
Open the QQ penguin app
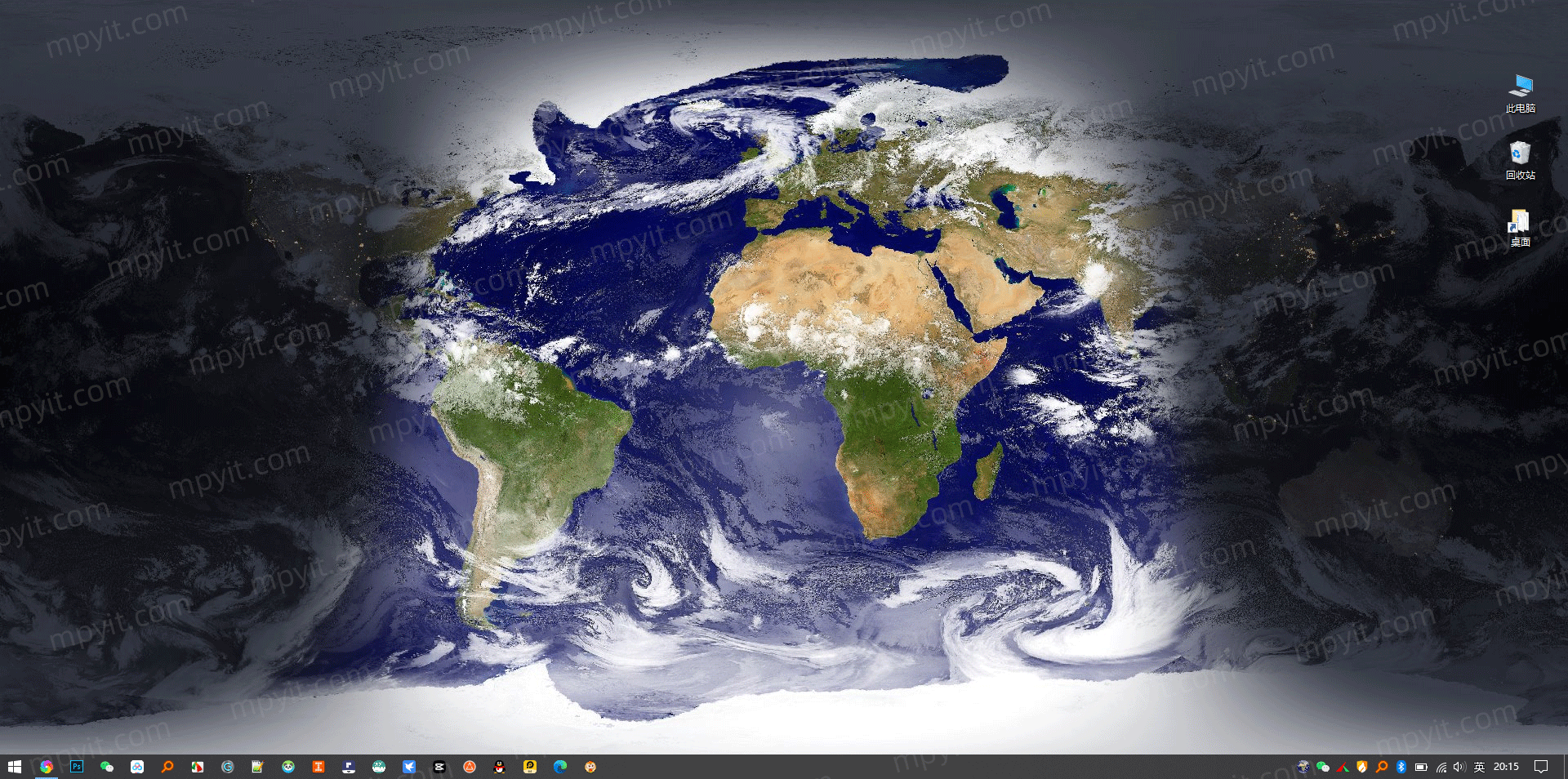[x=500, y=767]
